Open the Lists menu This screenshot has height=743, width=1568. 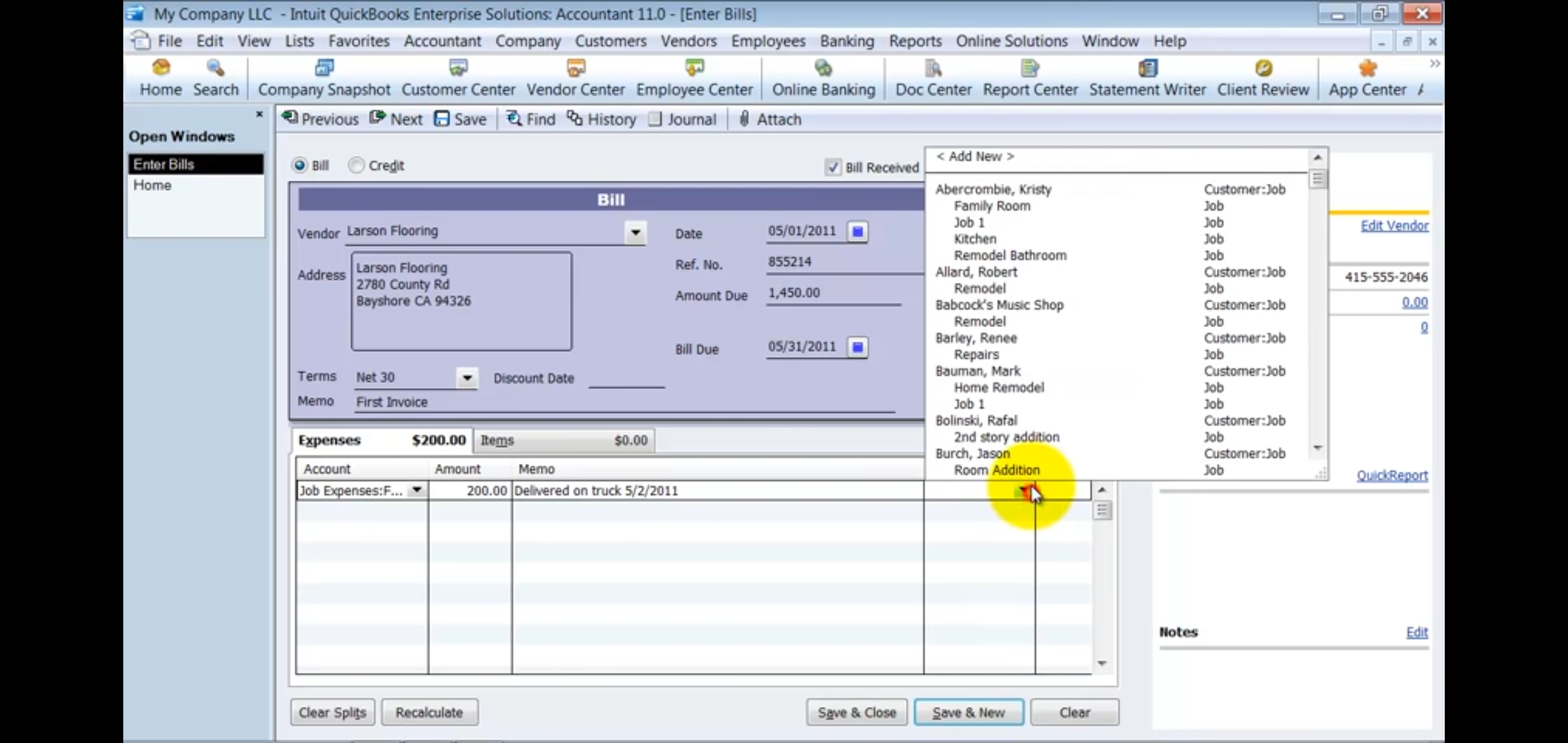(x=300, y=41)
